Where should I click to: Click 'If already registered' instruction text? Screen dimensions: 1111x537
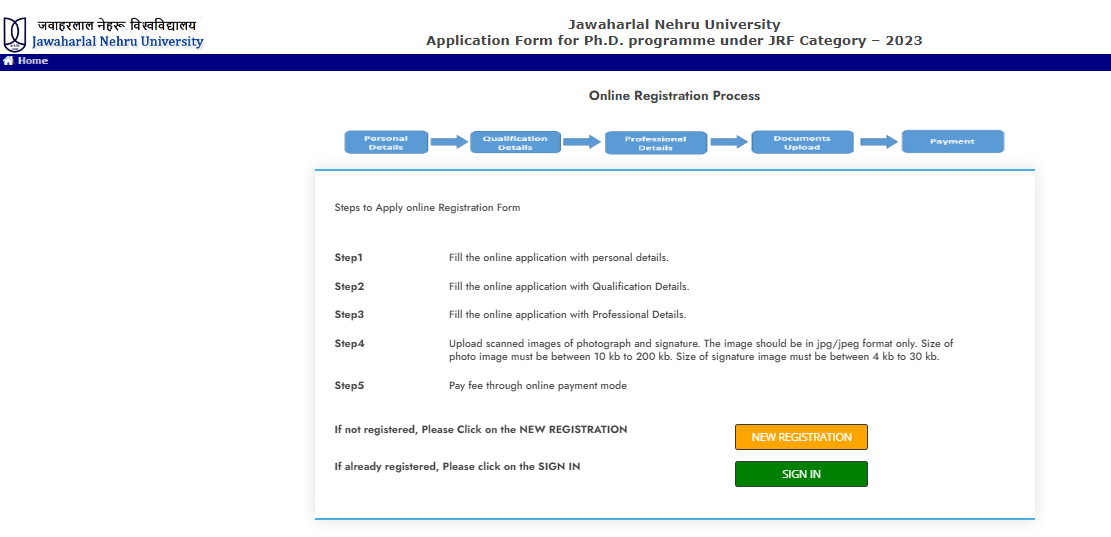coord(457,467)
